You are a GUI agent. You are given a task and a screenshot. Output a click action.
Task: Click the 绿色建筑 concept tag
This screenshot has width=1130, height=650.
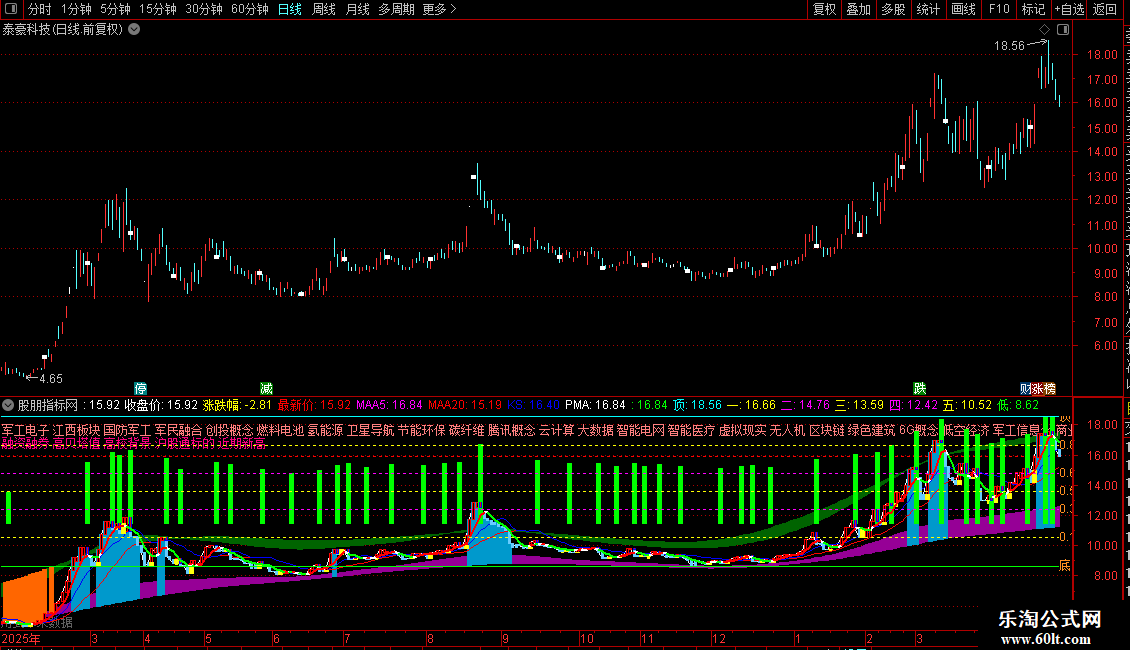(x=871, y=430)
